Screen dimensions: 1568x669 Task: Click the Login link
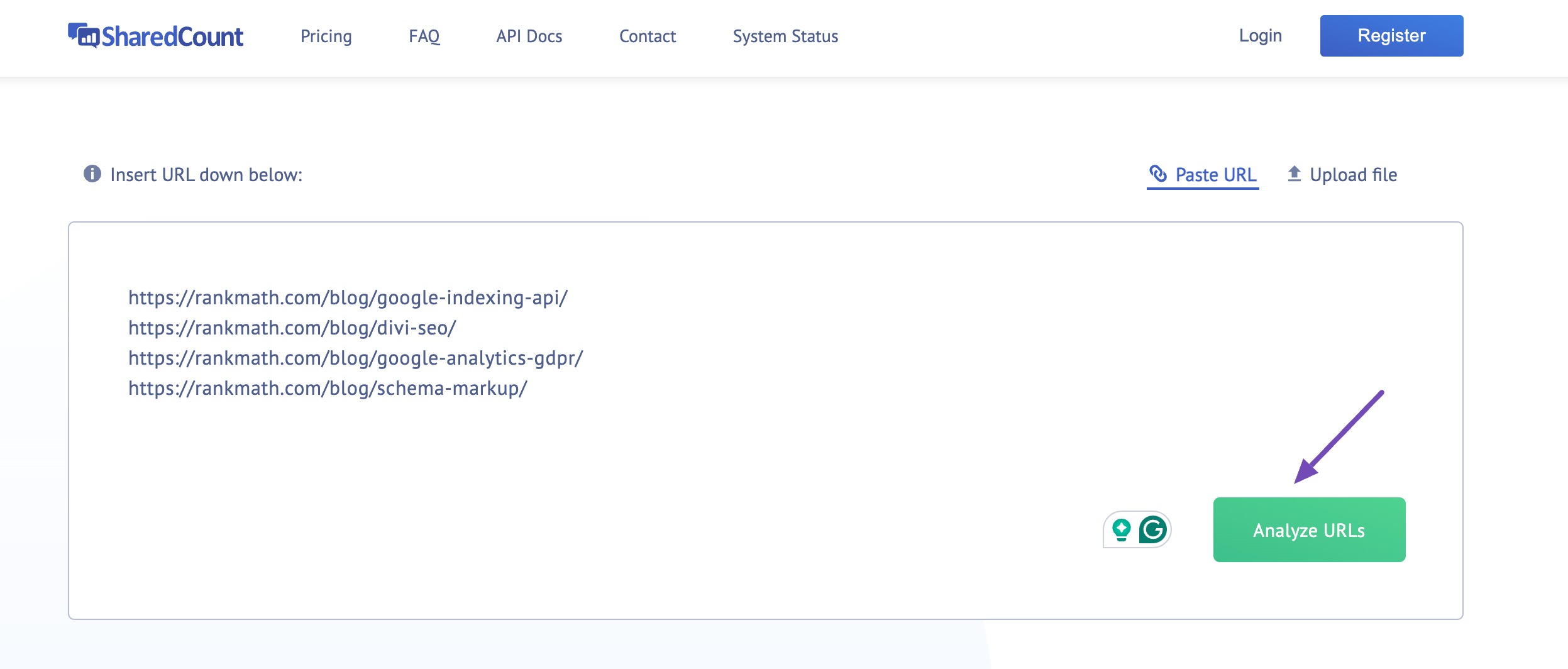tap(1260, 36)
